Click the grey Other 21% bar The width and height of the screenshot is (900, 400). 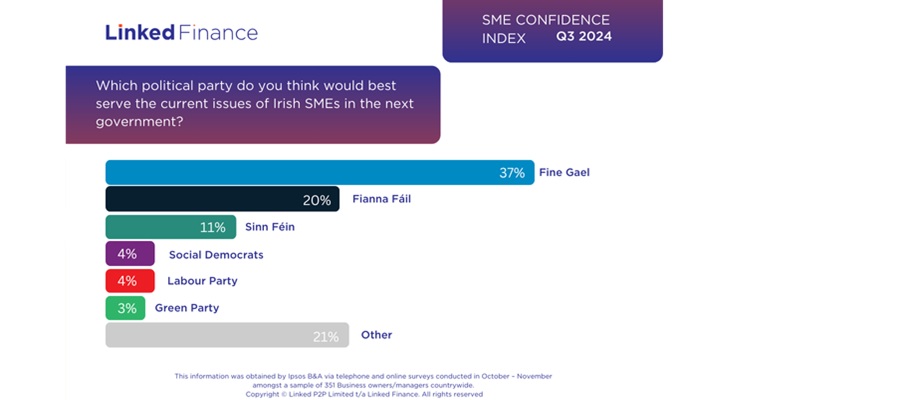point(226,335)
